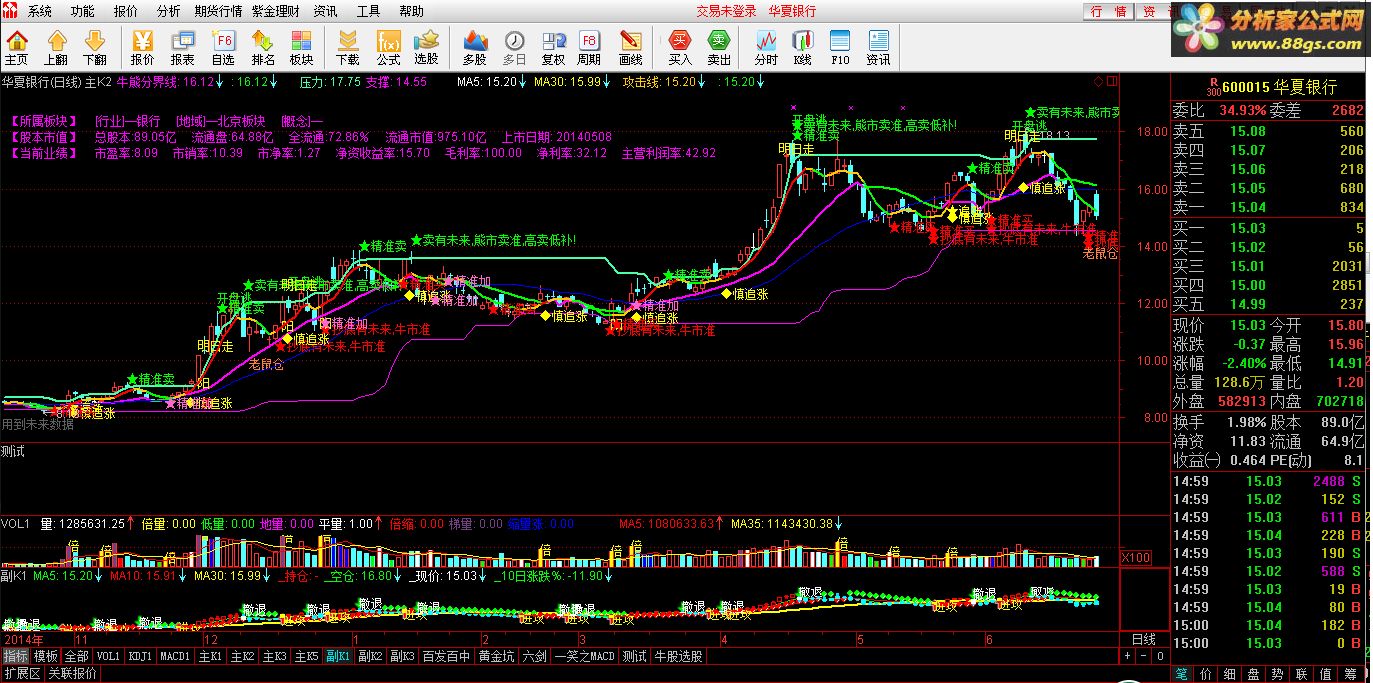Screen dimensions: 1373x683
Task: Select the MACD1 indicator tab
Action: coord(175,657)
